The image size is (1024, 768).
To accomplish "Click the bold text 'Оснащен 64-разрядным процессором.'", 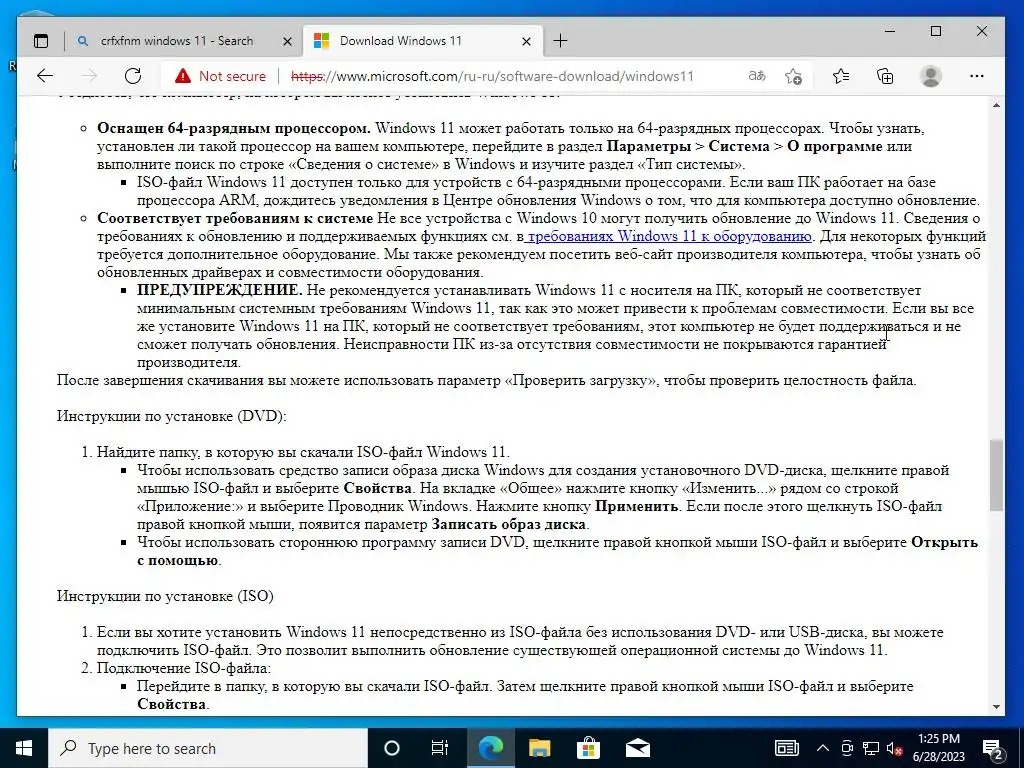I will 234,128.
